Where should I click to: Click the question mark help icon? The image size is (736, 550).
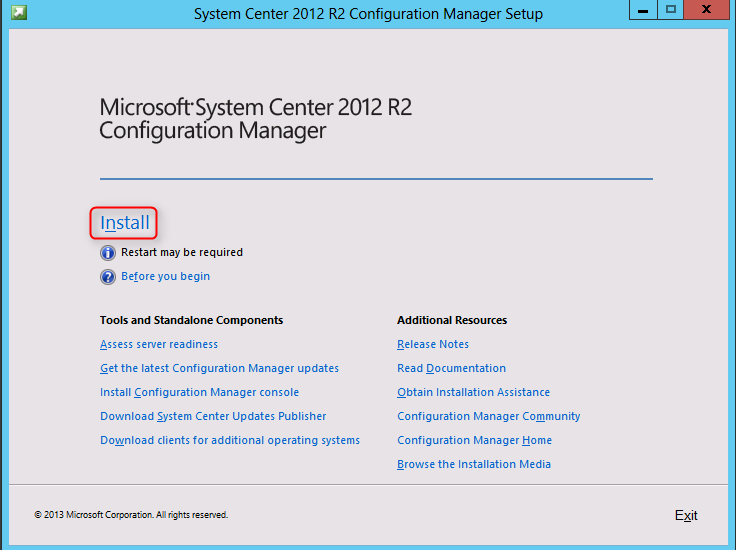(107, 277)
